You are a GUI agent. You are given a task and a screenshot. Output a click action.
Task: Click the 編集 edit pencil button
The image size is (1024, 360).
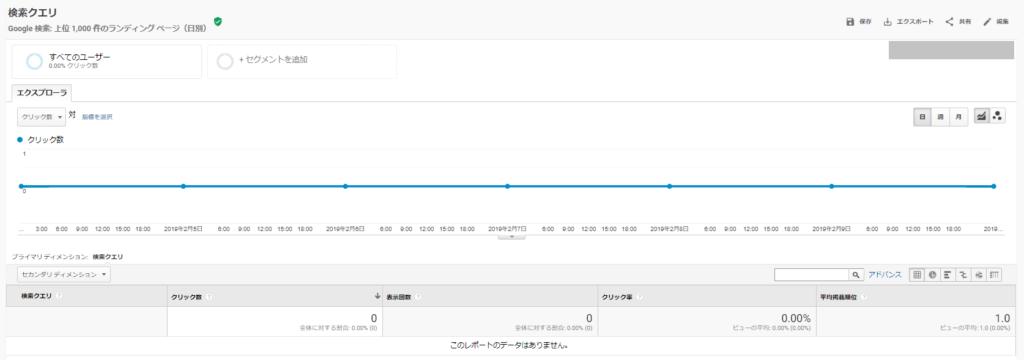click(x=996, y=22)
